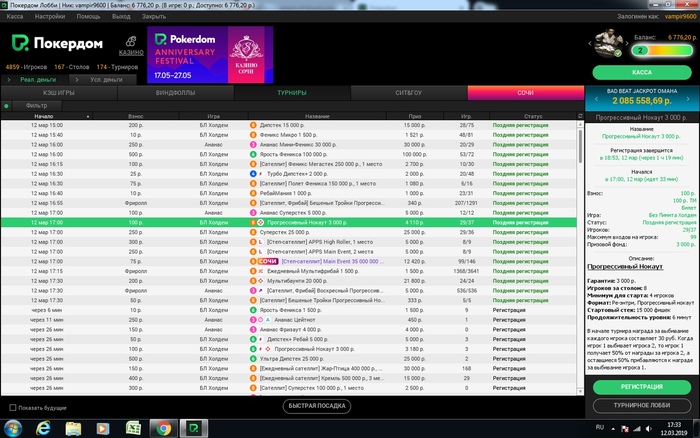This screenshot has height=438, width=700.
Task: Show next jackpot with right arrow
Action: tap(688, 99)
